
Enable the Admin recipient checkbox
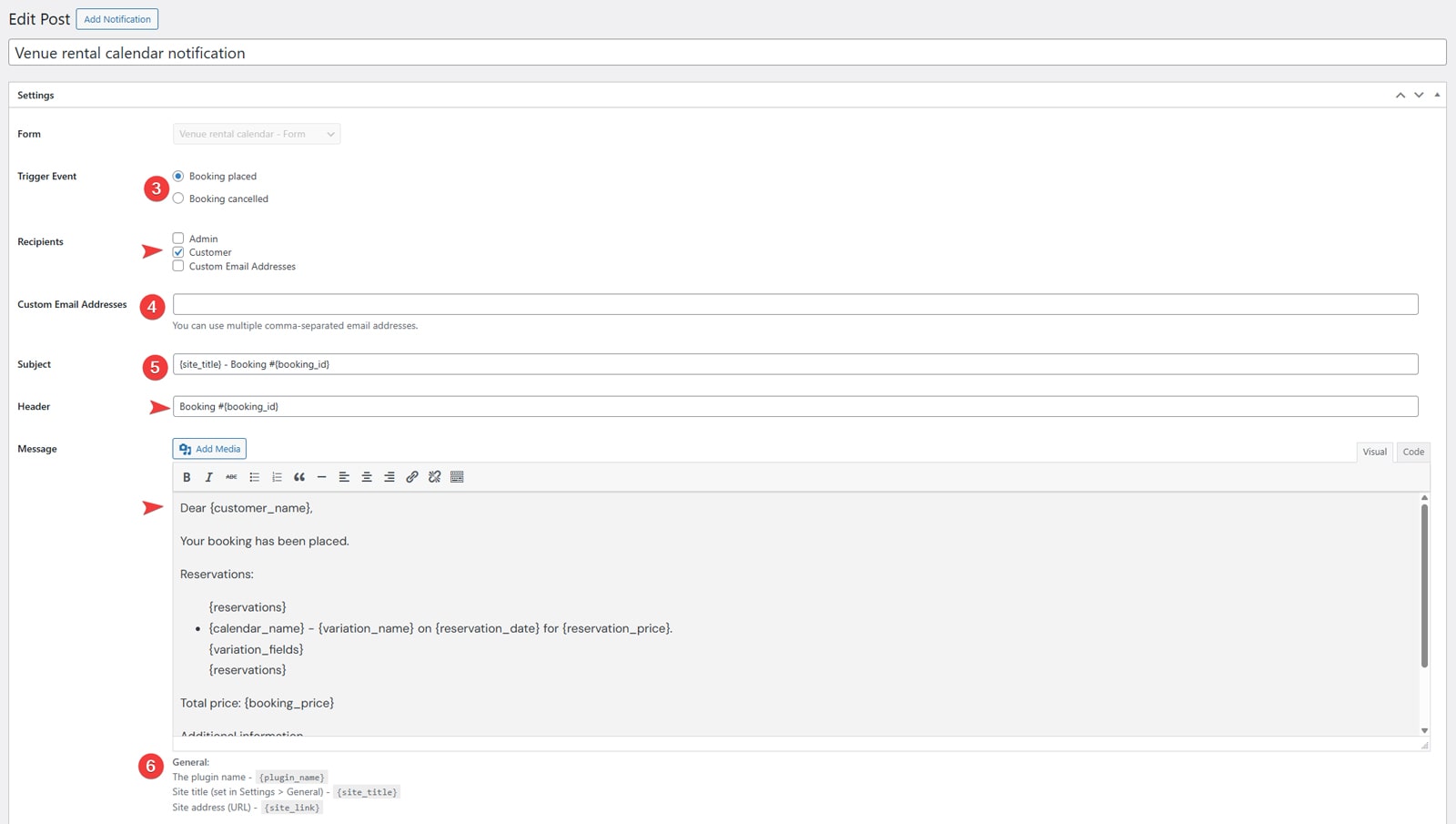178,239
